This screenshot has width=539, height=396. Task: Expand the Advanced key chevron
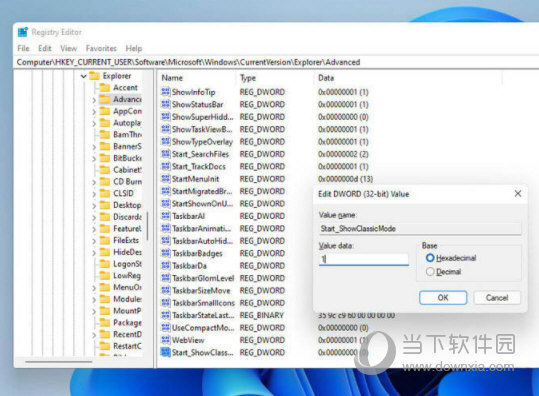point(94,100)
